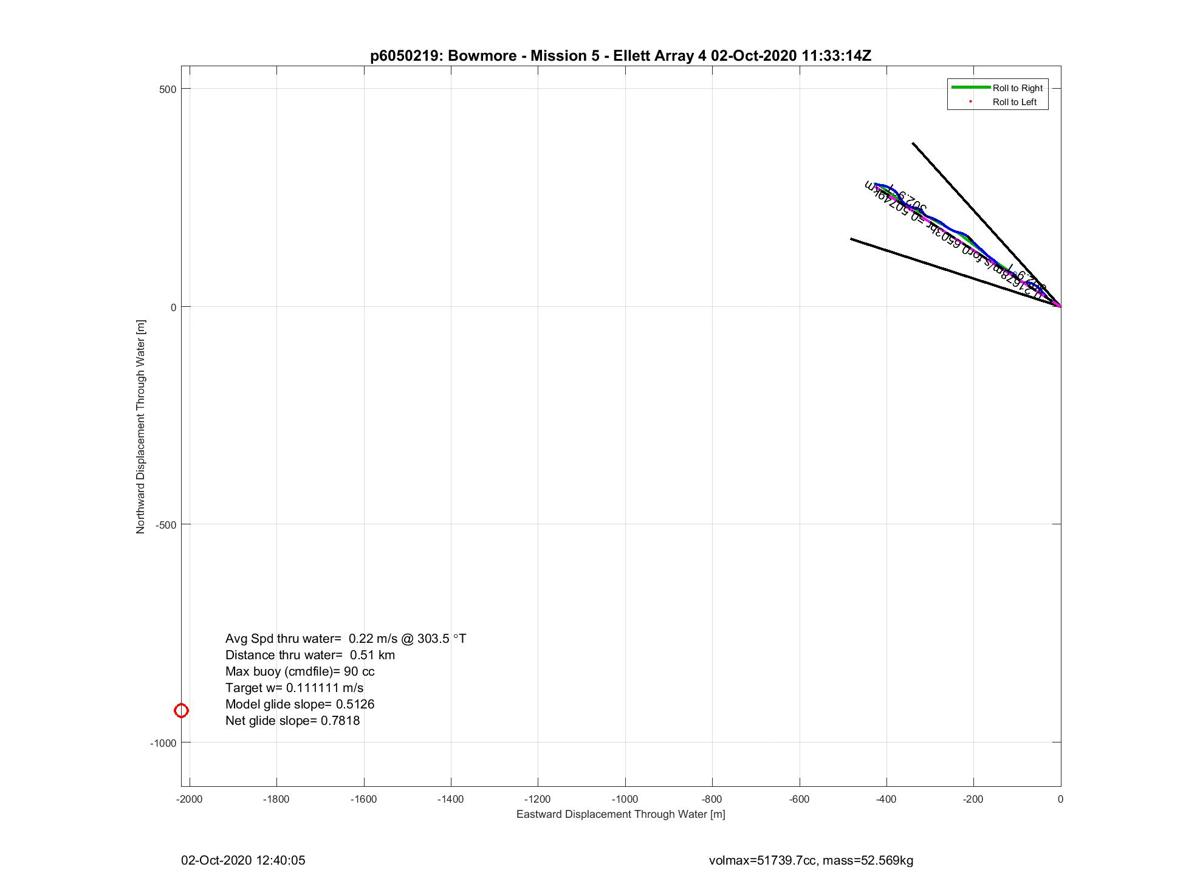Click the "Northward Displacement Through Water [m]" axis label
The image size is (1200, 885).
[141, 425]
